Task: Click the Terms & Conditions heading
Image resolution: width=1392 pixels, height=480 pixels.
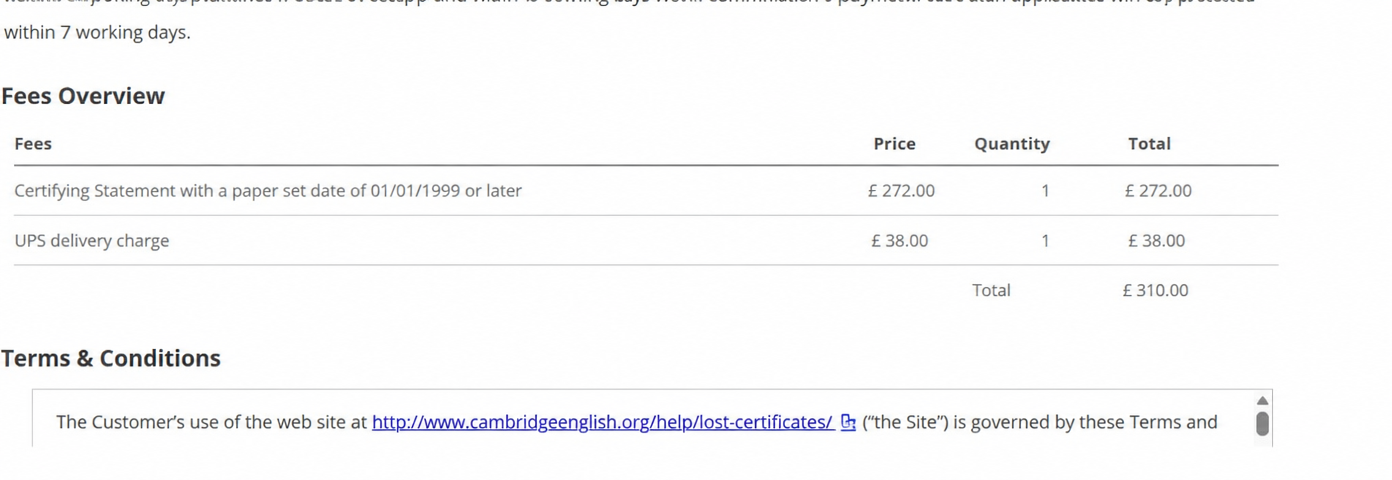Action: point(111,358)
